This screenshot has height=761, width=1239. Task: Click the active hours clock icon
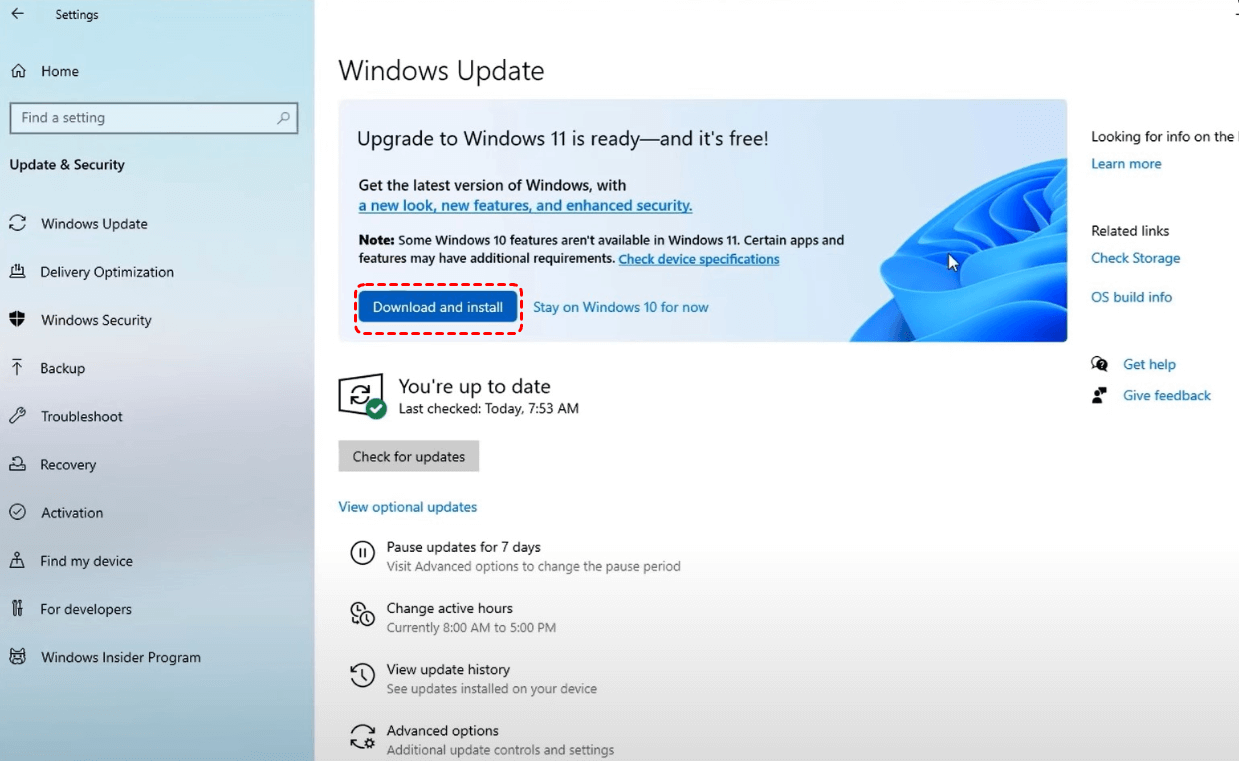pos(362,614)
